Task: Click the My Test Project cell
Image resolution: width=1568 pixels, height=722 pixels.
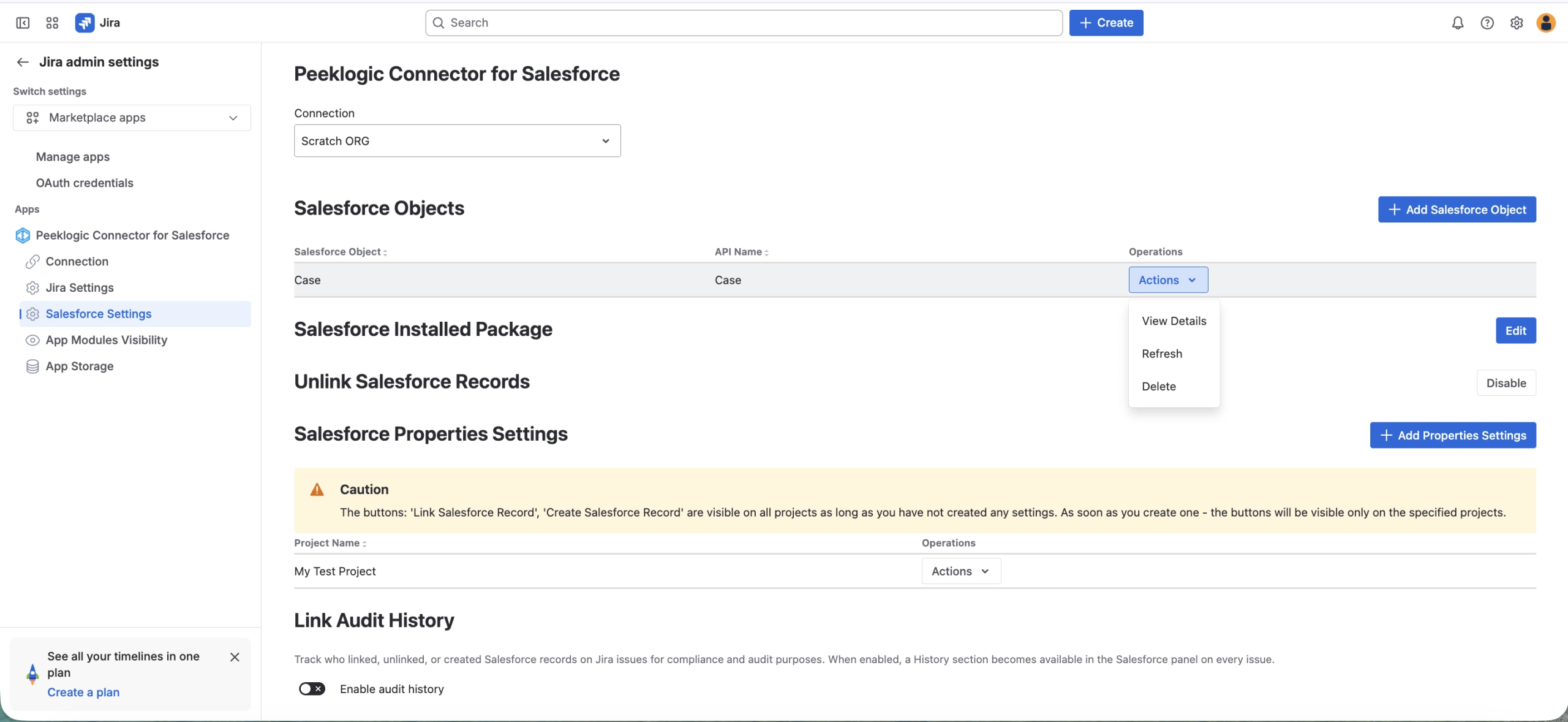Action: [335, 571]
